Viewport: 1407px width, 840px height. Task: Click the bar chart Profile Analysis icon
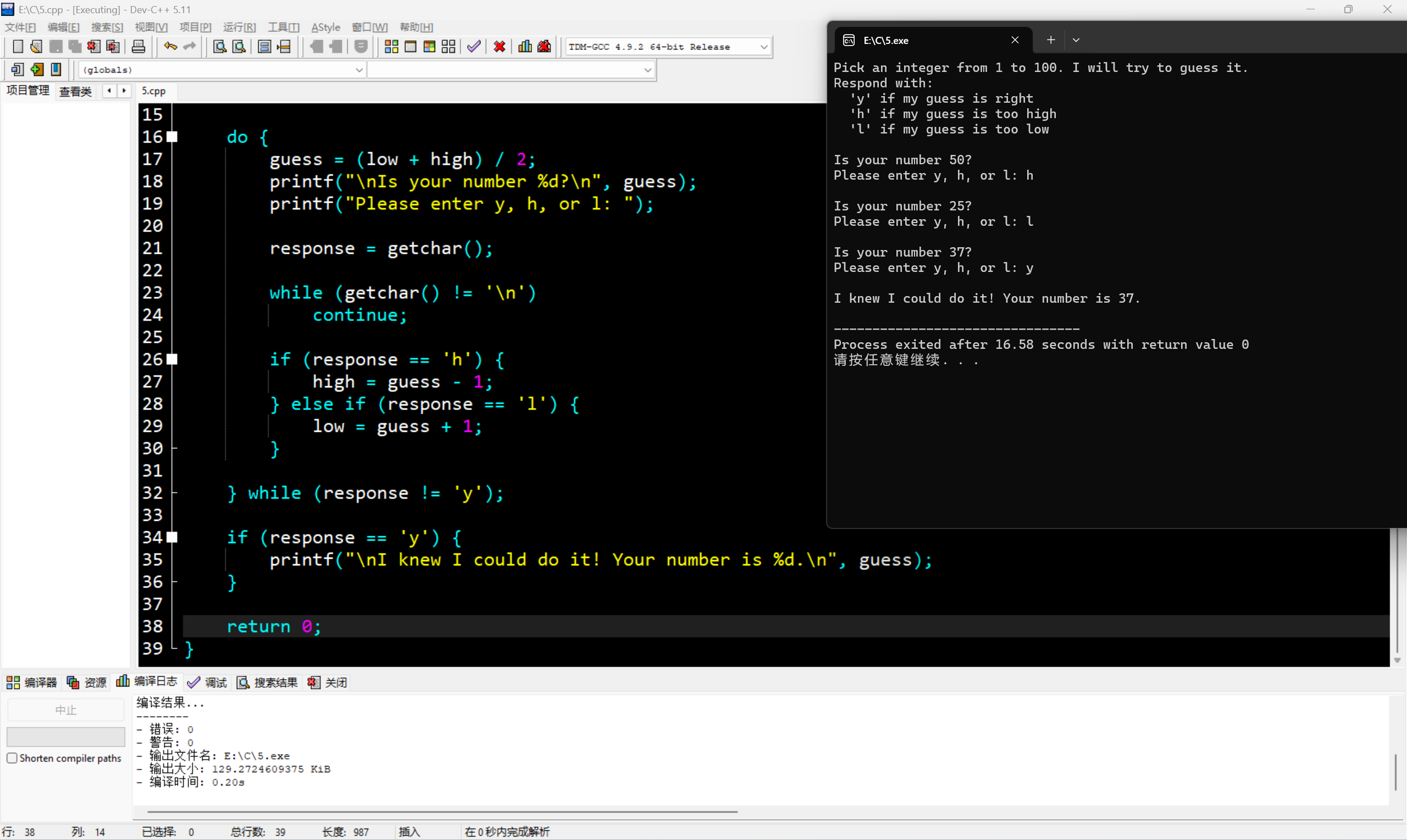point(525,47)
